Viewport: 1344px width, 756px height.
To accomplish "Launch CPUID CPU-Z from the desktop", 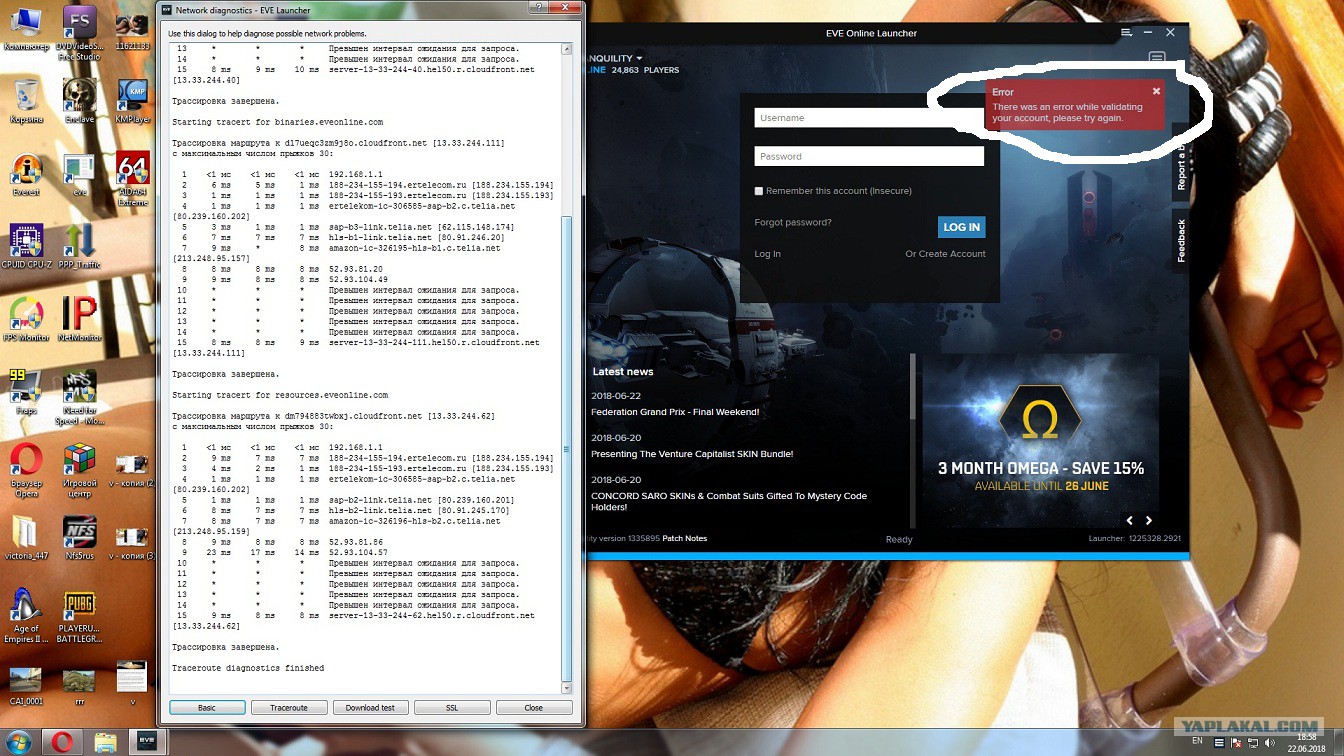I will (26, 247).
